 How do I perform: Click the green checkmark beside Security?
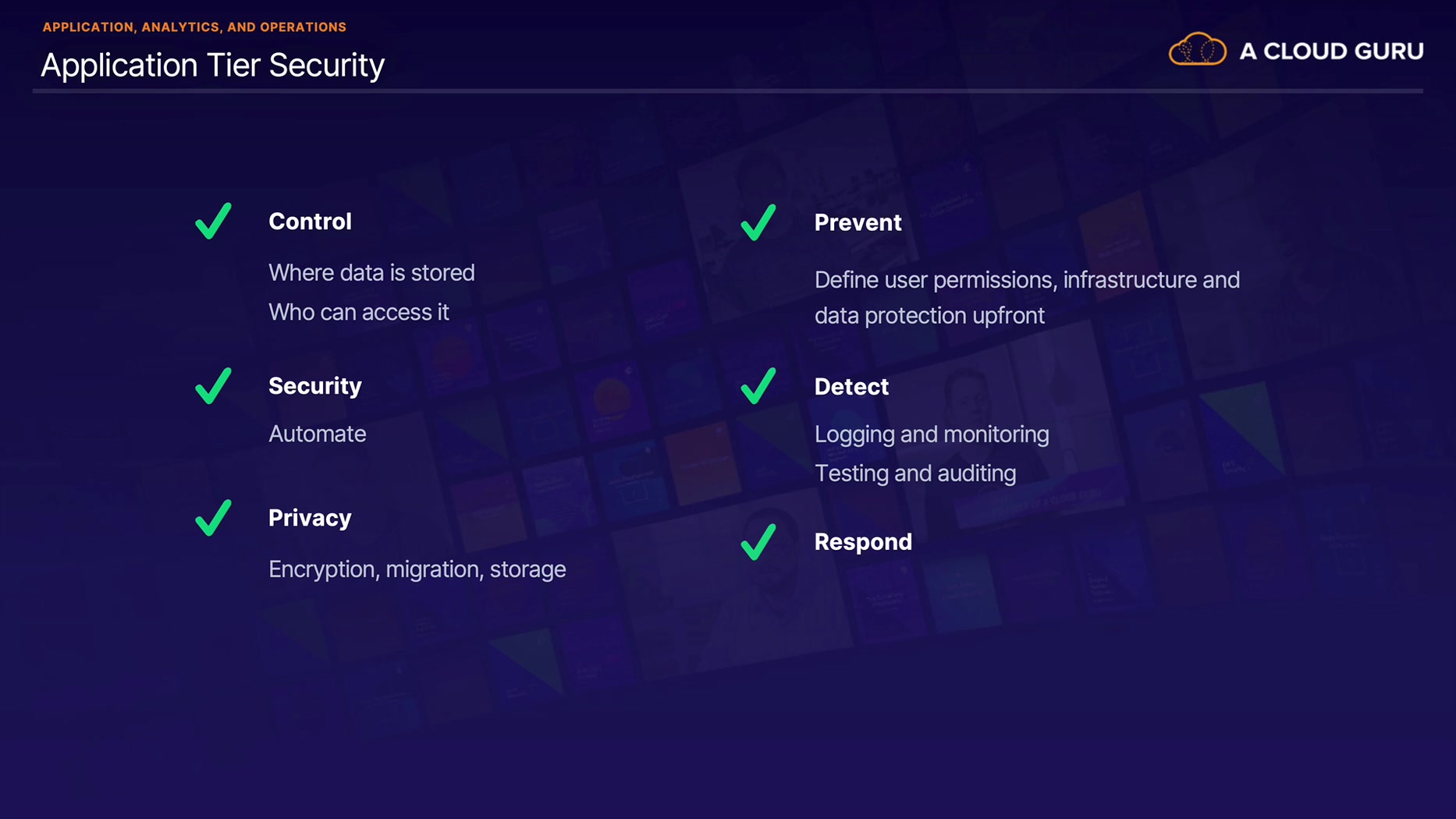point(213,386)
